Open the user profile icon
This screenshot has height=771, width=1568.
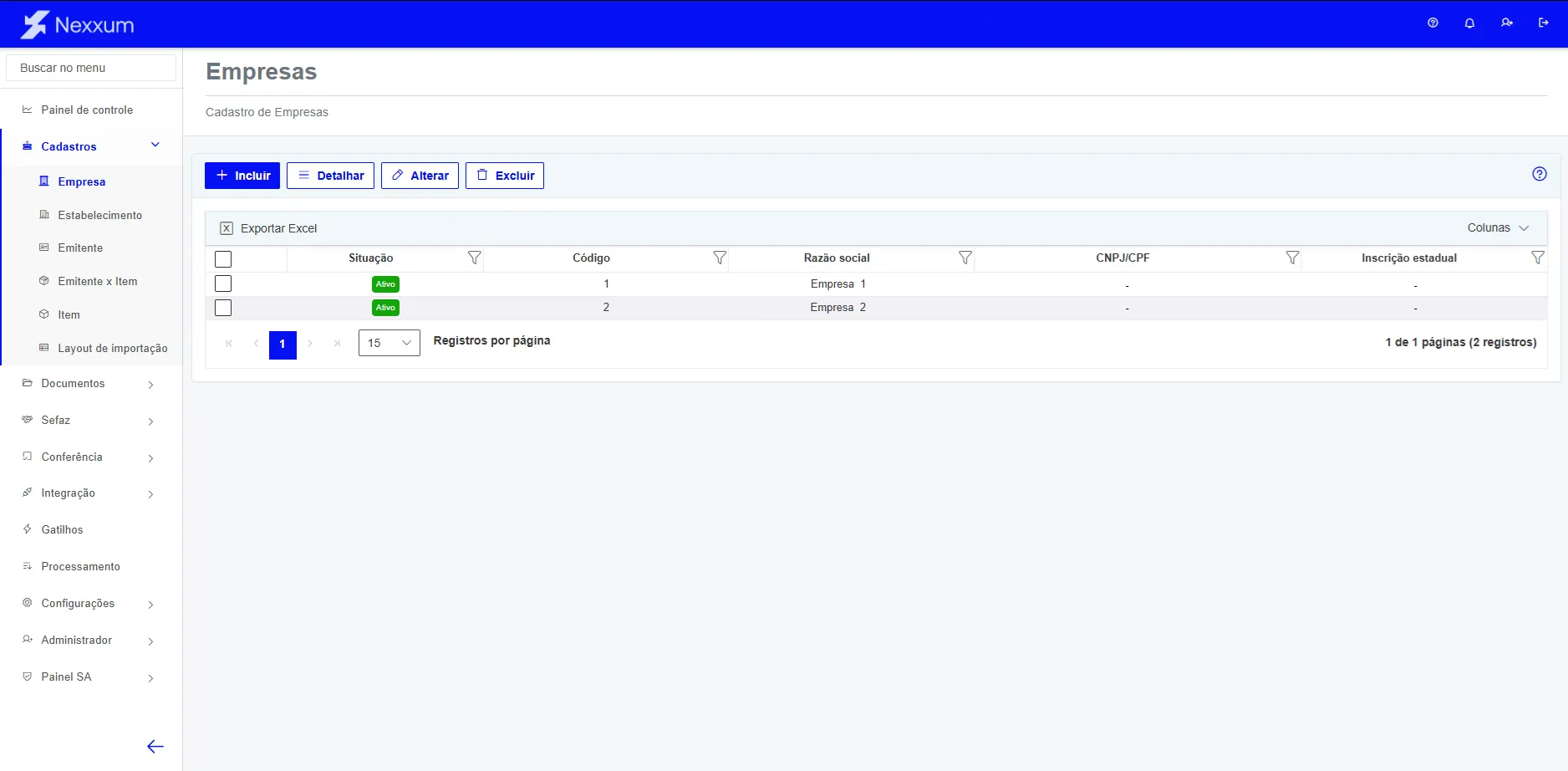point(1506,23)
